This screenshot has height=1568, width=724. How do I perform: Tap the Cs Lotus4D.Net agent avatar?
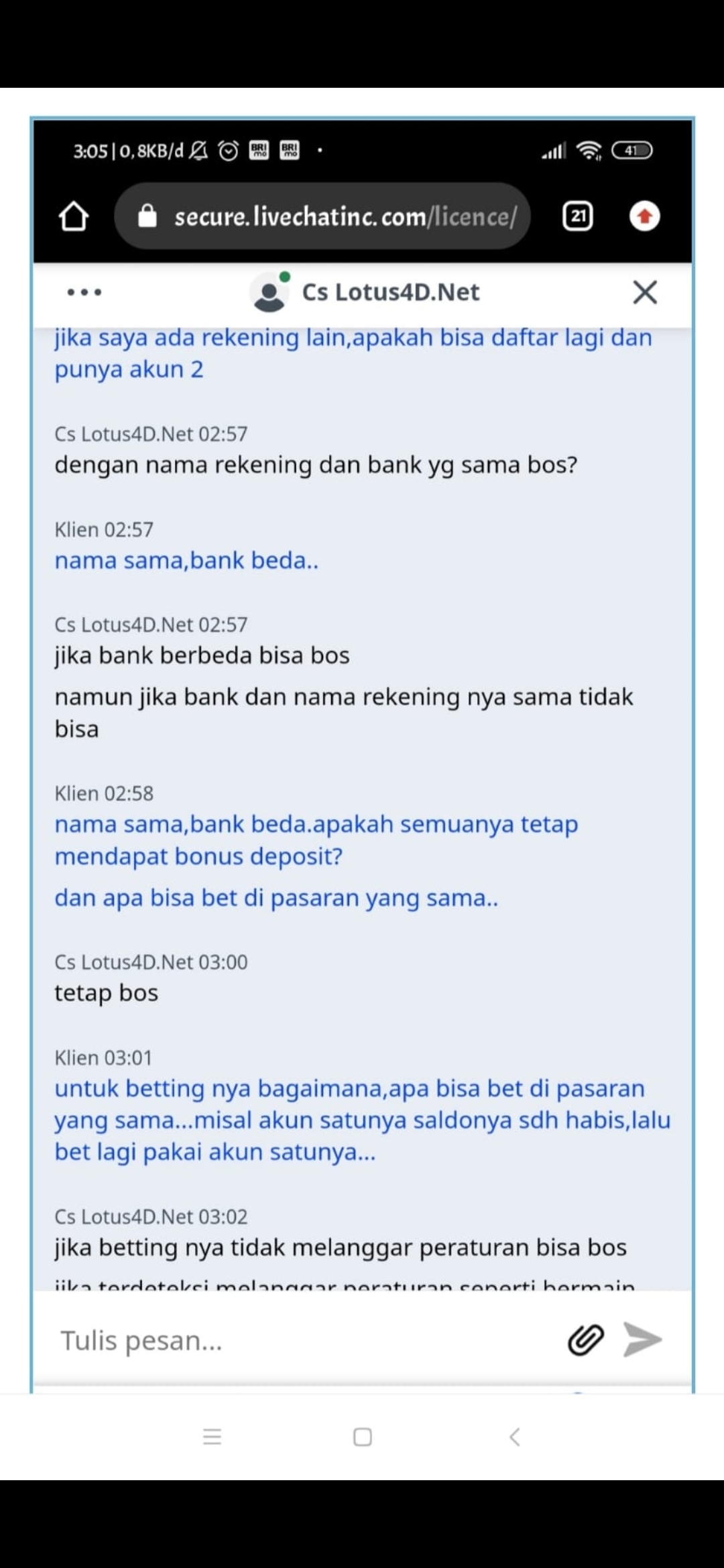[269, 293]
